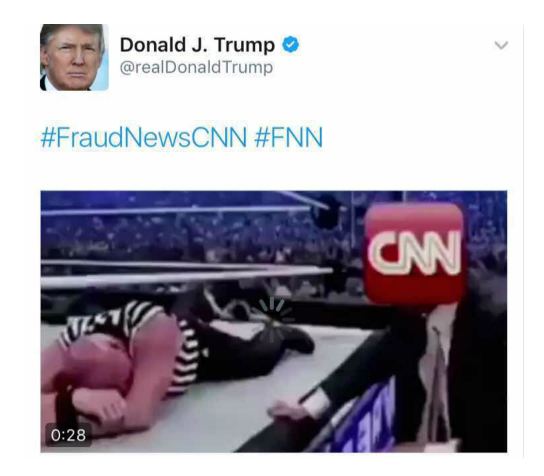544x476 pixels.
Task: Open the #FraudNewsCNN hashtag
Action: (144, 137)
